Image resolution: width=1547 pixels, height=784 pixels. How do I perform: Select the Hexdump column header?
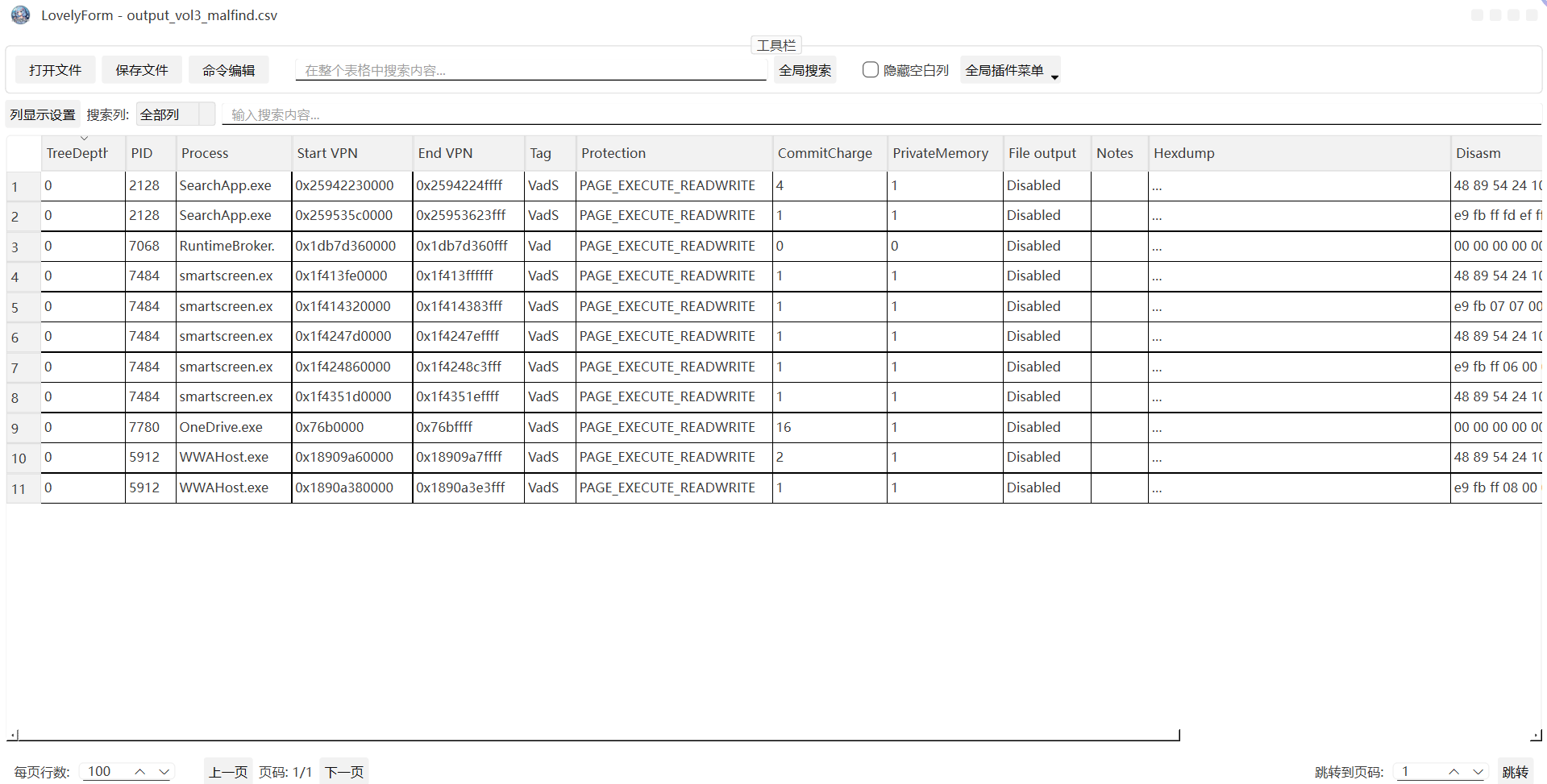pyautogui.click(x=1300, y=153)
